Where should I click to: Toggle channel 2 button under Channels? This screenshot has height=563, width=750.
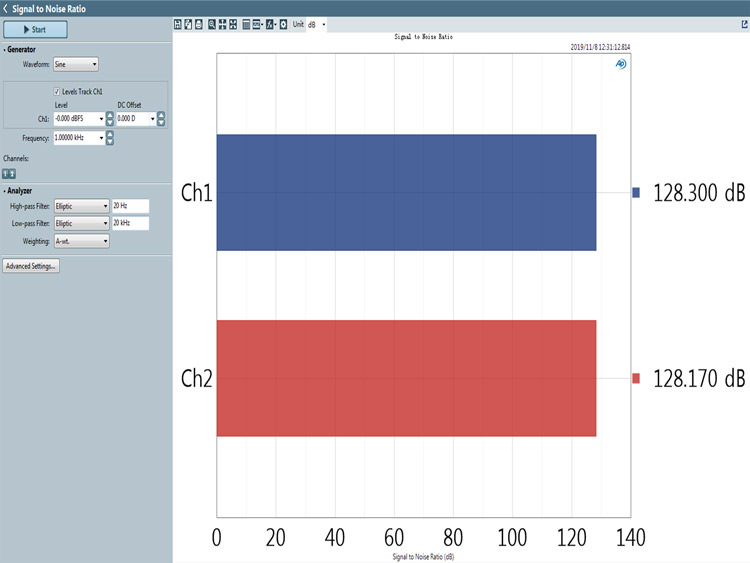[x=12, y=174]
